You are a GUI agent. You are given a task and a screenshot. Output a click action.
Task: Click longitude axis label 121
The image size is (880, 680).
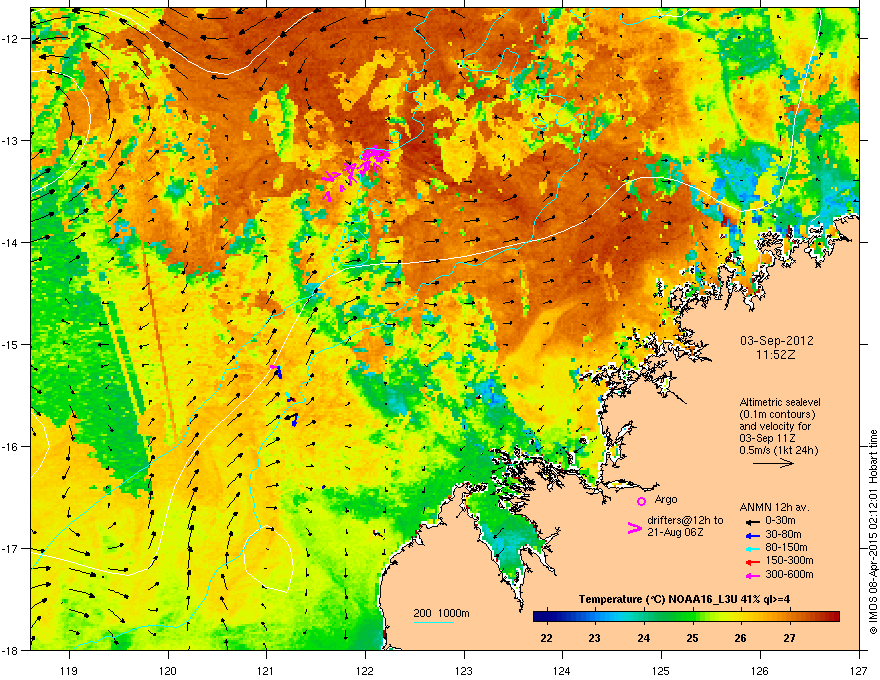pyautogui.click(x=266, y=670)
